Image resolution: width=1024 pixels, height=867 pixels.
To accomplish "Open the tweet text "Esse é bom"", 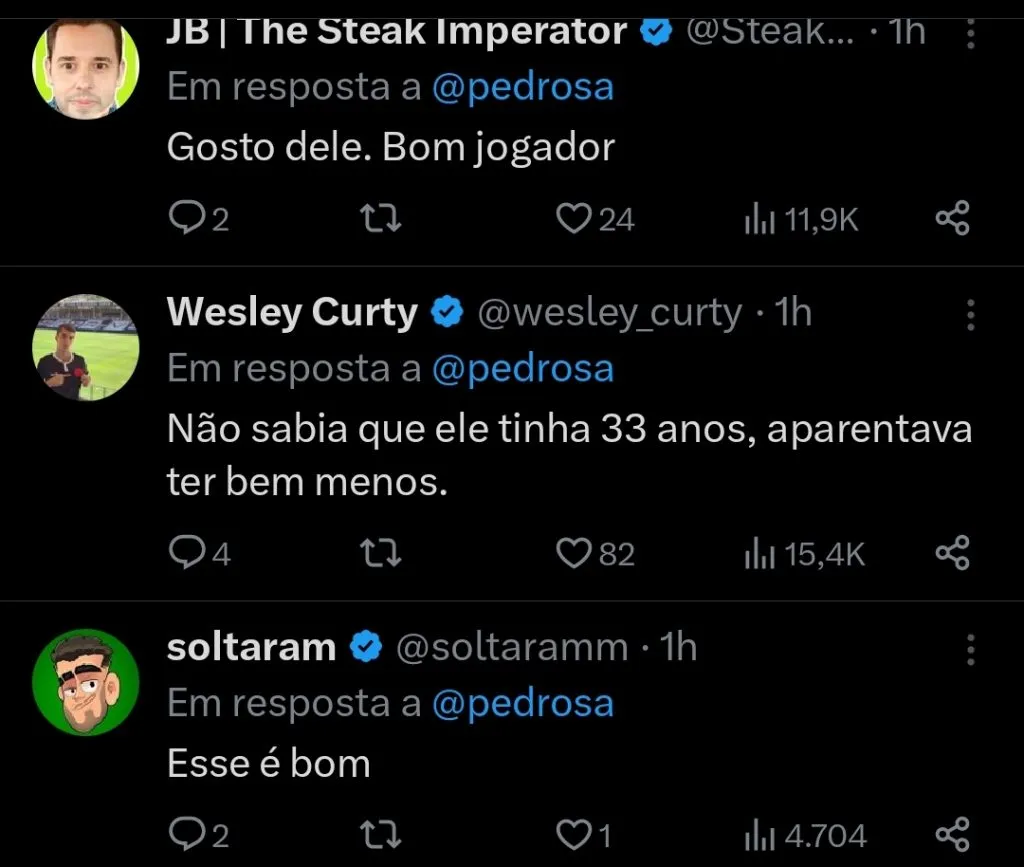I will point(268,763).
